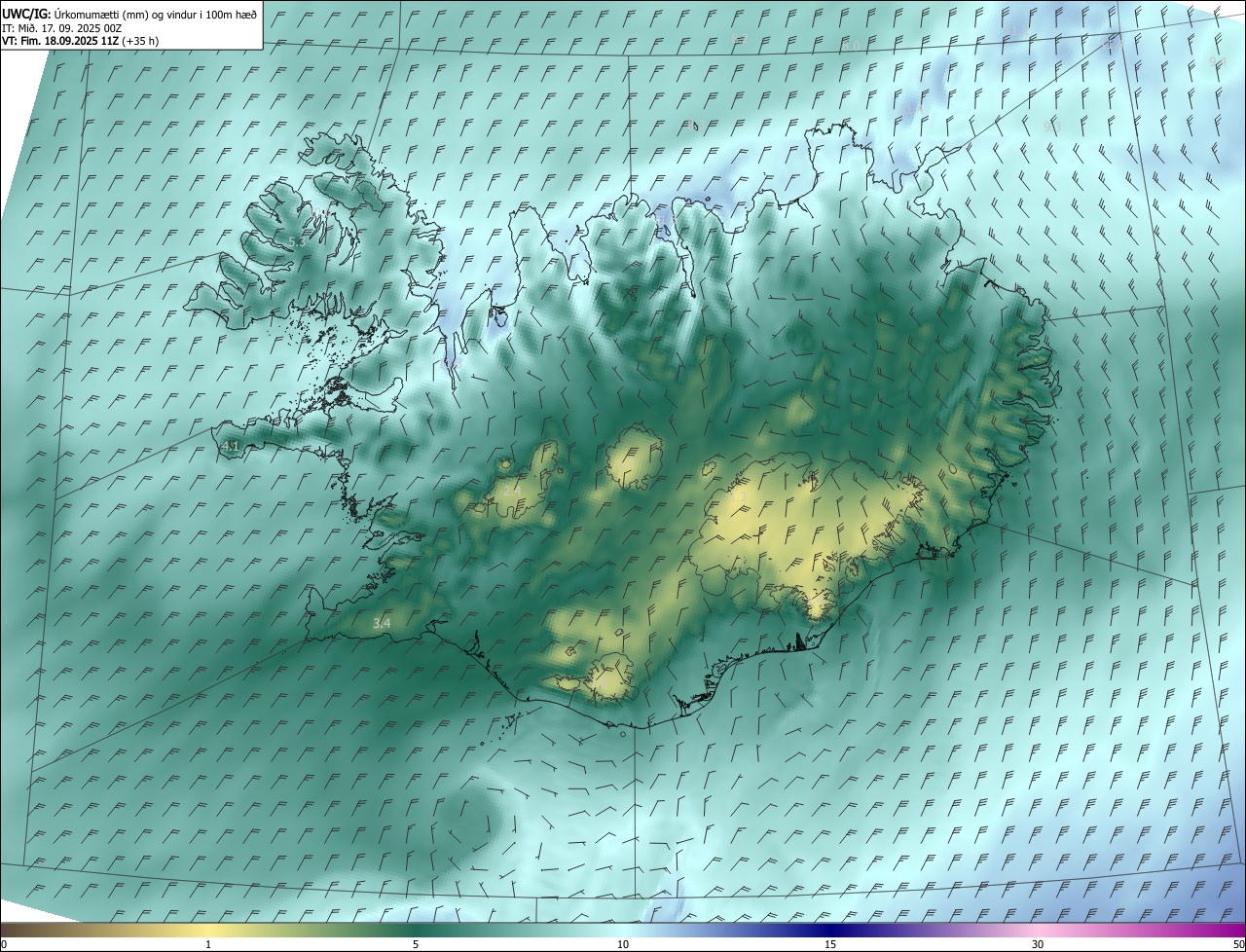Click the 1.3 value on Vatnajökull glacier
Screen dimensions: 1246x952
click(x=739, y=496)
